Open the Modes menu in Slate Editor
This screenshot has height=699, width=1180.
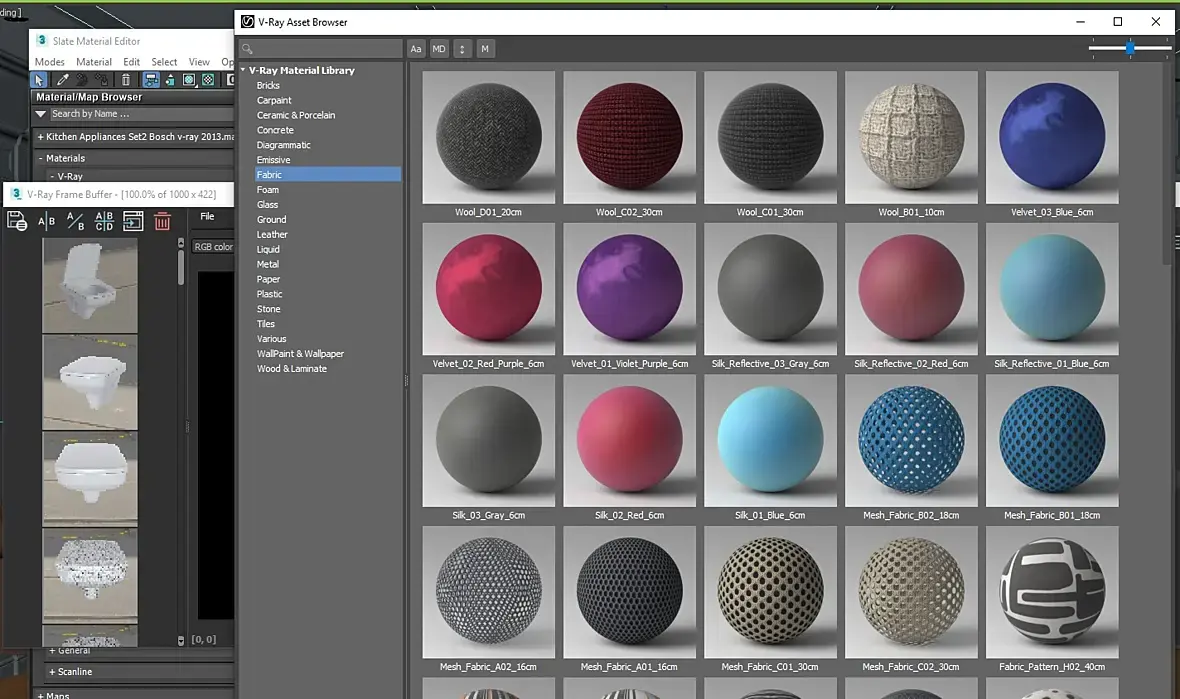click(x=49, y=62)
